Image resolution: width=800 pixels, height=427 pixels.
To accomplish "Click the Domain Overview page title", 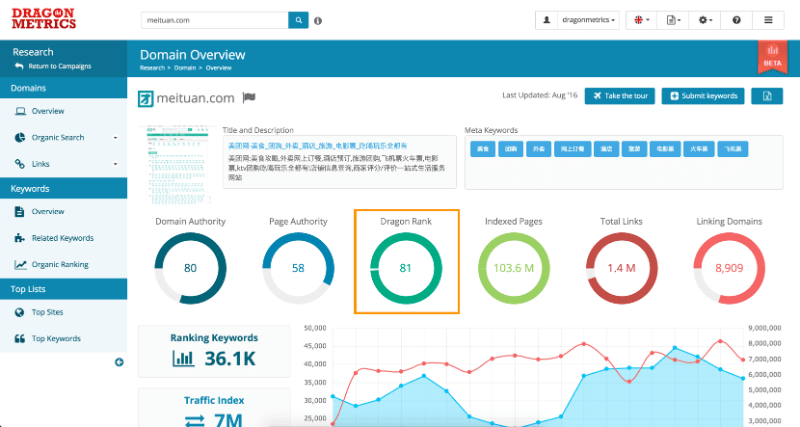I will 192,55.
